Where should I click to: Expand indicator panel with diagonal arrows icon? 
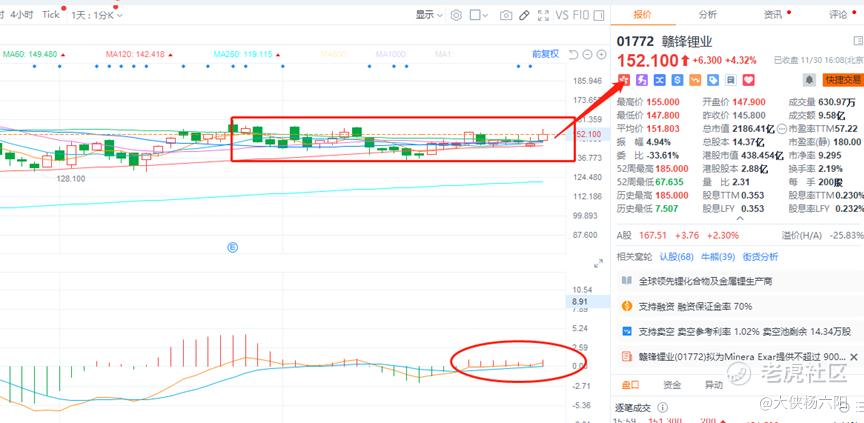[x=598, y=264]
